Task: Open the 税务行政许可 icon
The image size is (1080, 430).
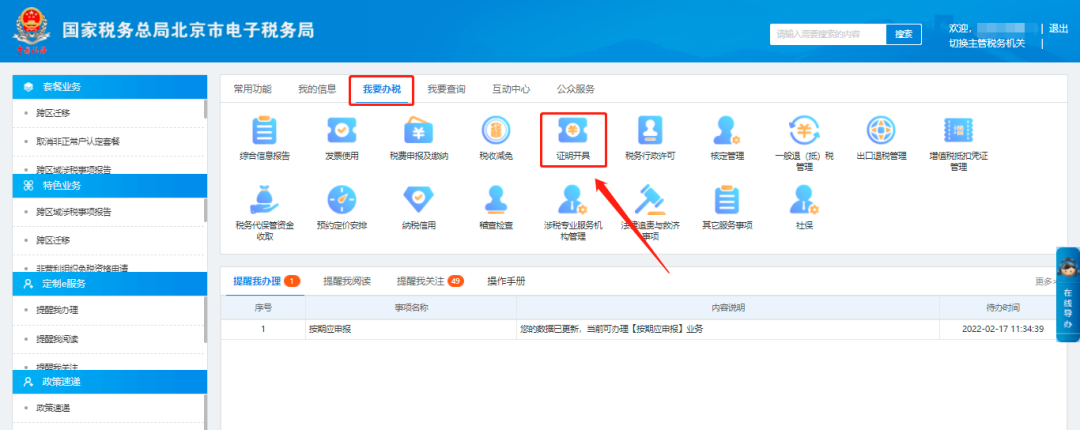Action: (650, 130)
